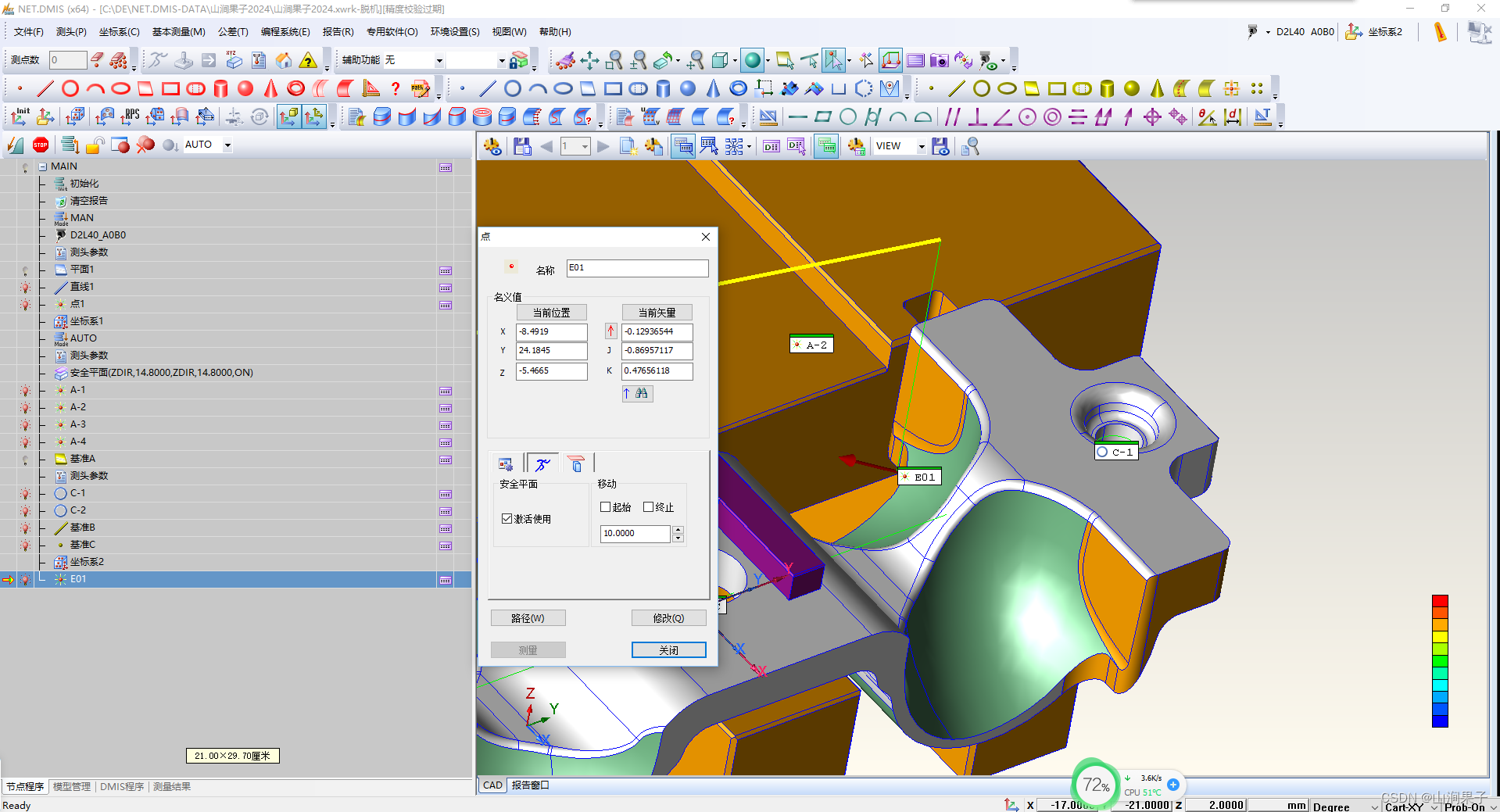Click the 关闭 button in point dialog
1500x812 pixels.
(668, 650)
